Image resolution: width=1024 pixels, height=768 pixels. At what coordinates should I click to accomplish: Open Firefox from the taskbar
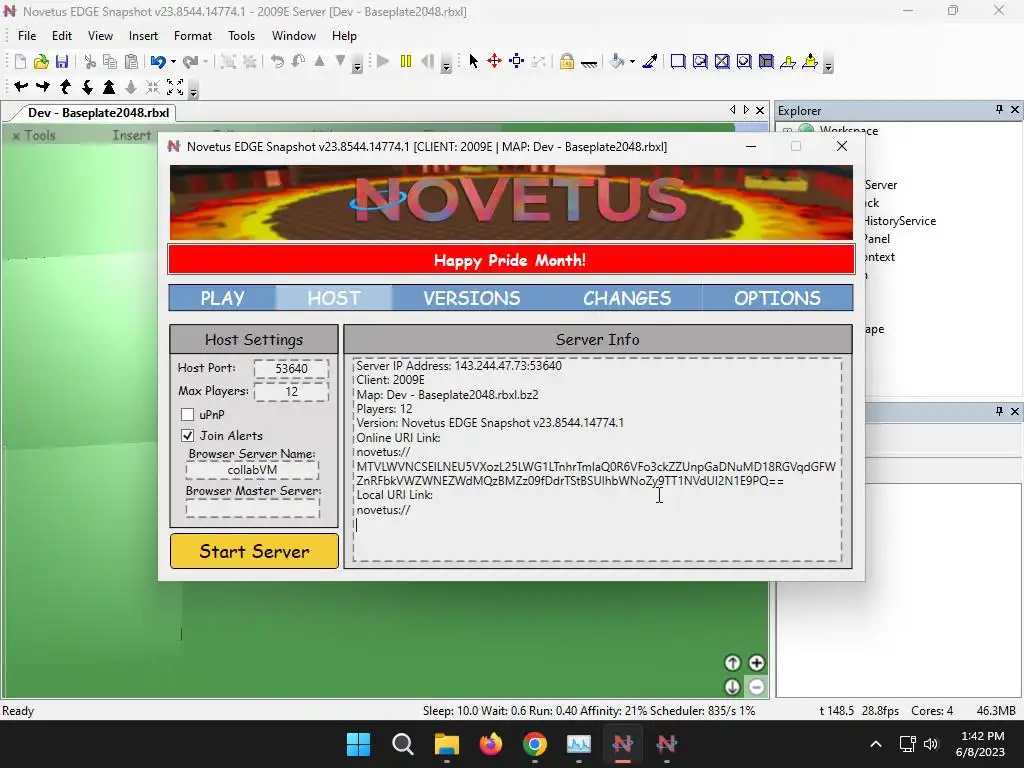490,744
